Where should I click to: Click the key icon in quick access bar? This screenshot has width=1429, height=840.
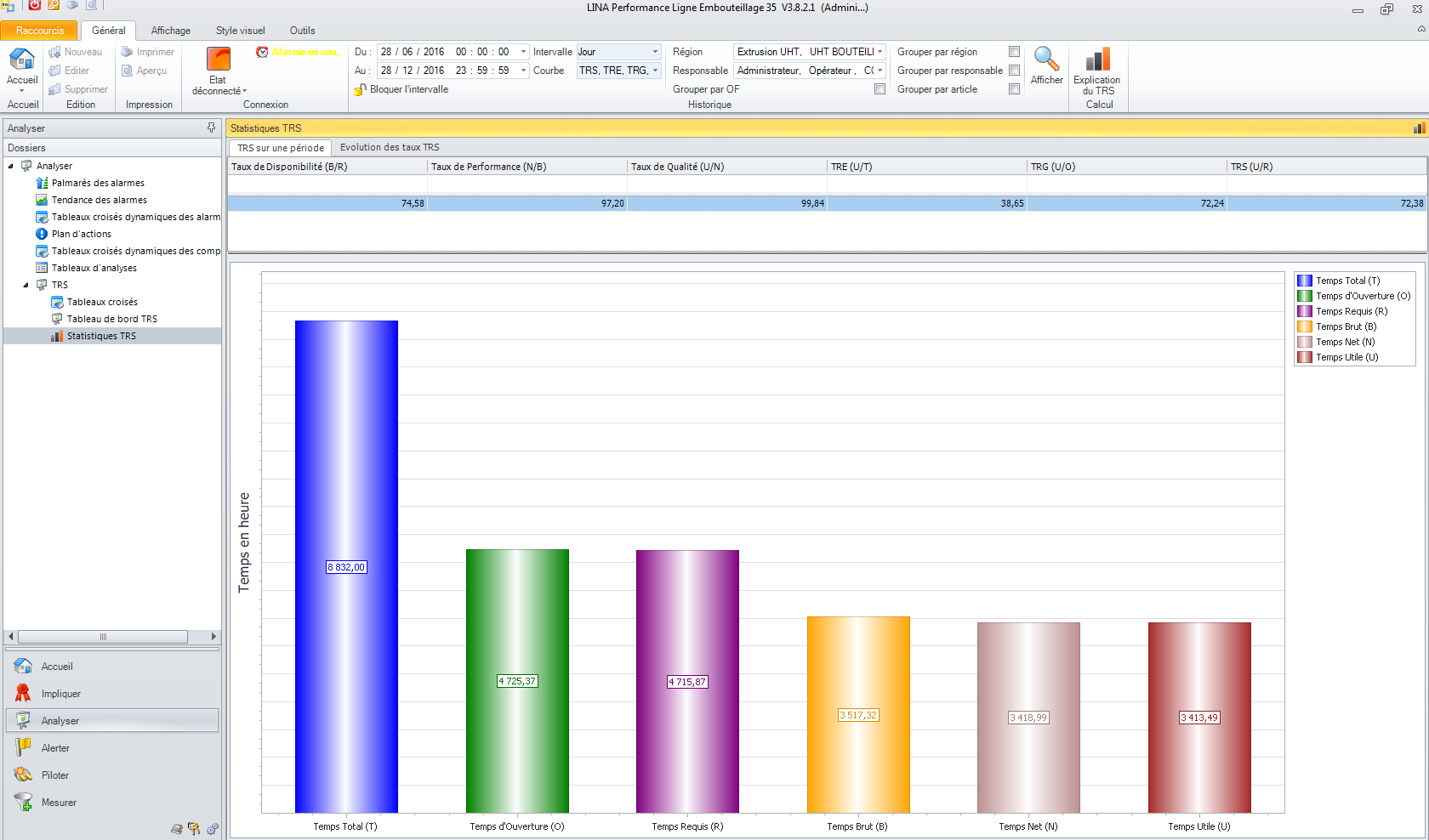(x=54, y=5)
